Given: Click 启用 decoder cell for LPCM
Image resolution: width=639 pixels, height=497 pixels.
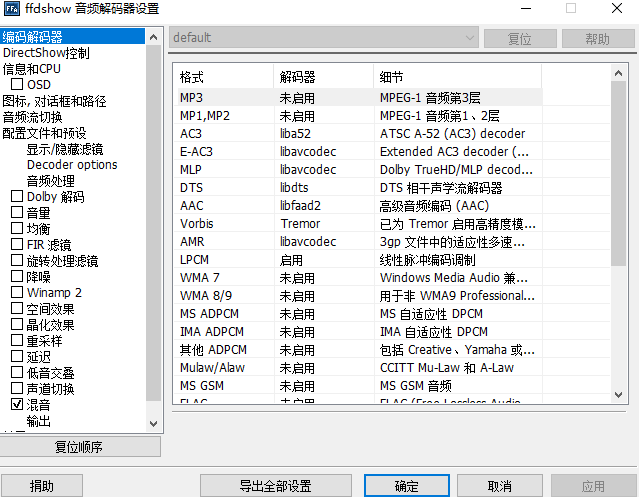Looking at the screenshot, I should coord(291,260).
